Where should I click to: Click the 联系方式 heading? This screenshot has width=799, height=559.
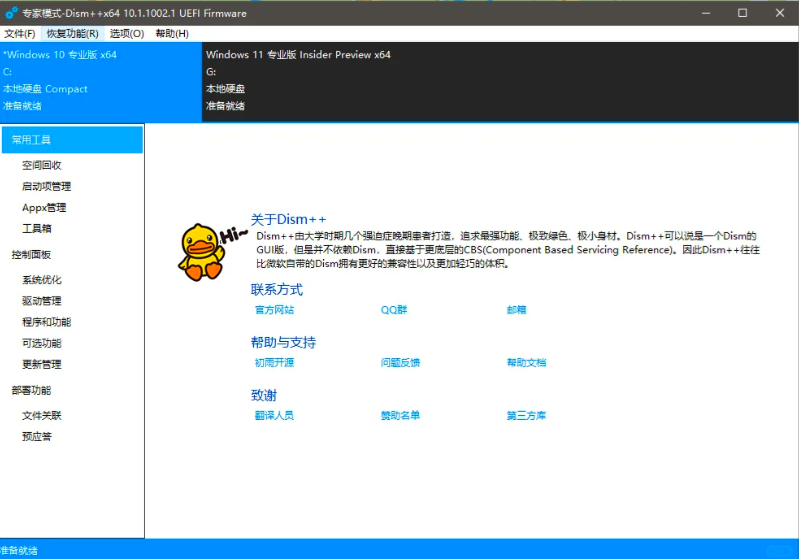[277, 289]
